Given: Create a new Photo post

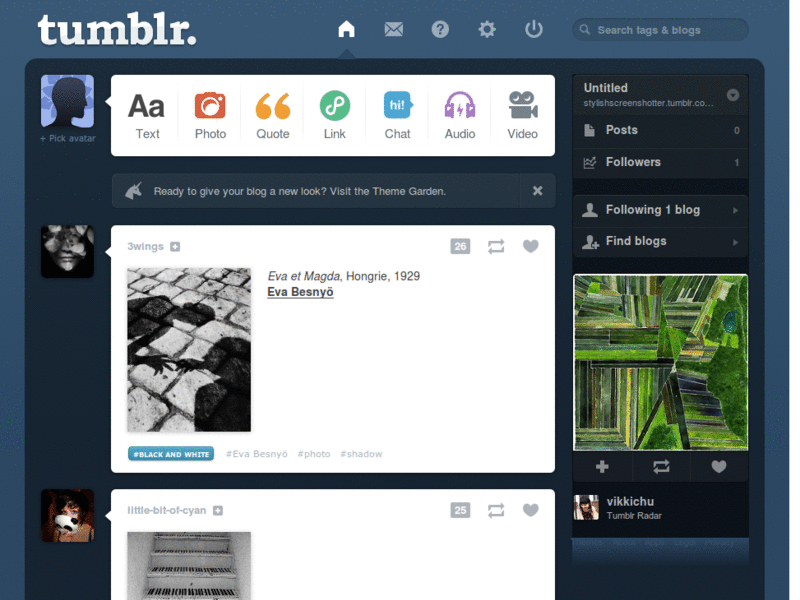Looking at the screenshot, I should tap(210, 116).
